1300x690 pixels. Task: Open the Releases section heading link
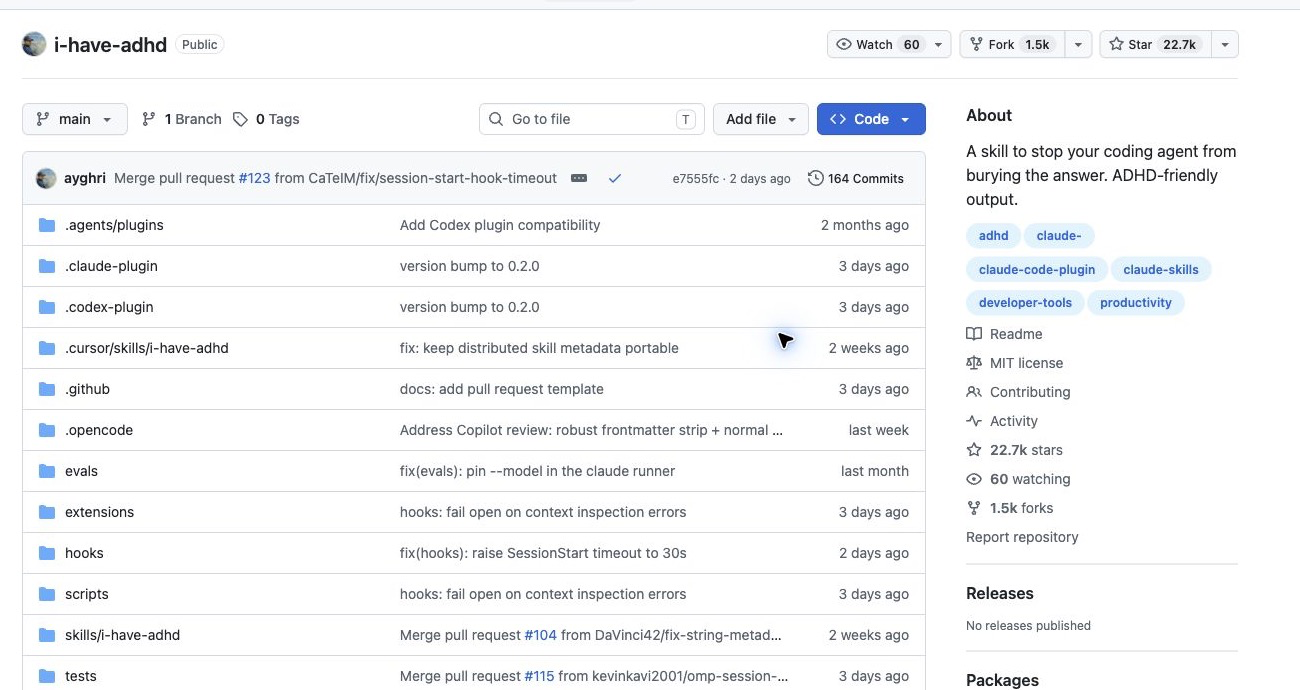pyautogui.click(x=1000, y=593)
